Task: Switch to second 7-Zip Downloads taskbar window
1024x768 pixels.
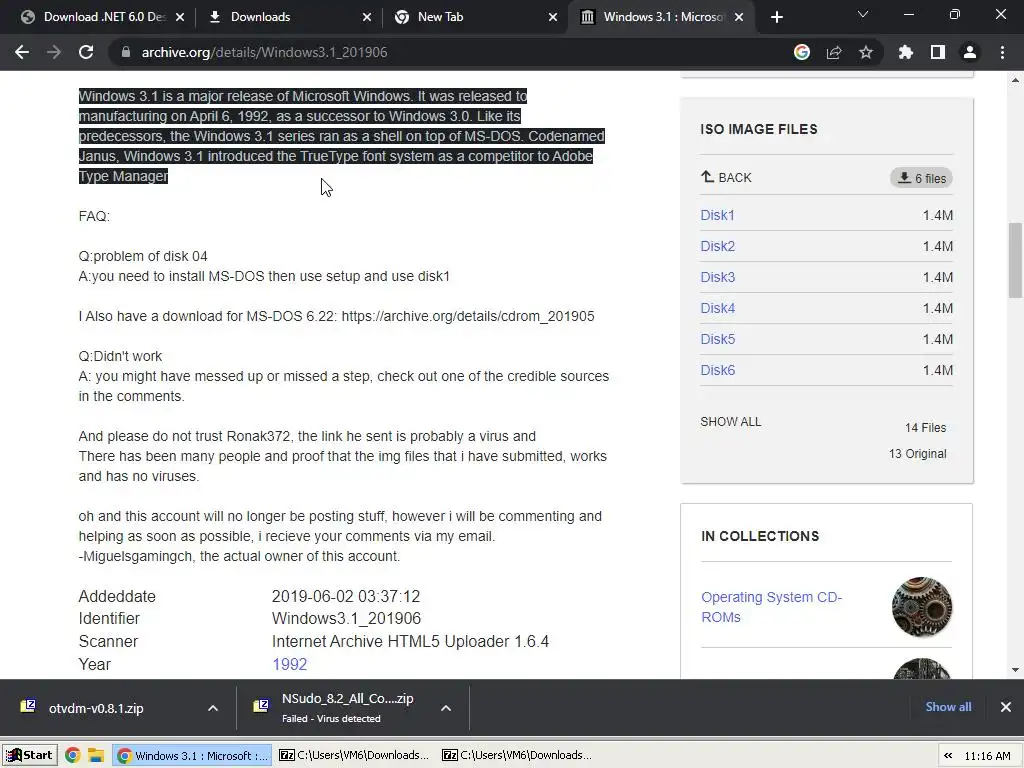Action: coord(518,756)
